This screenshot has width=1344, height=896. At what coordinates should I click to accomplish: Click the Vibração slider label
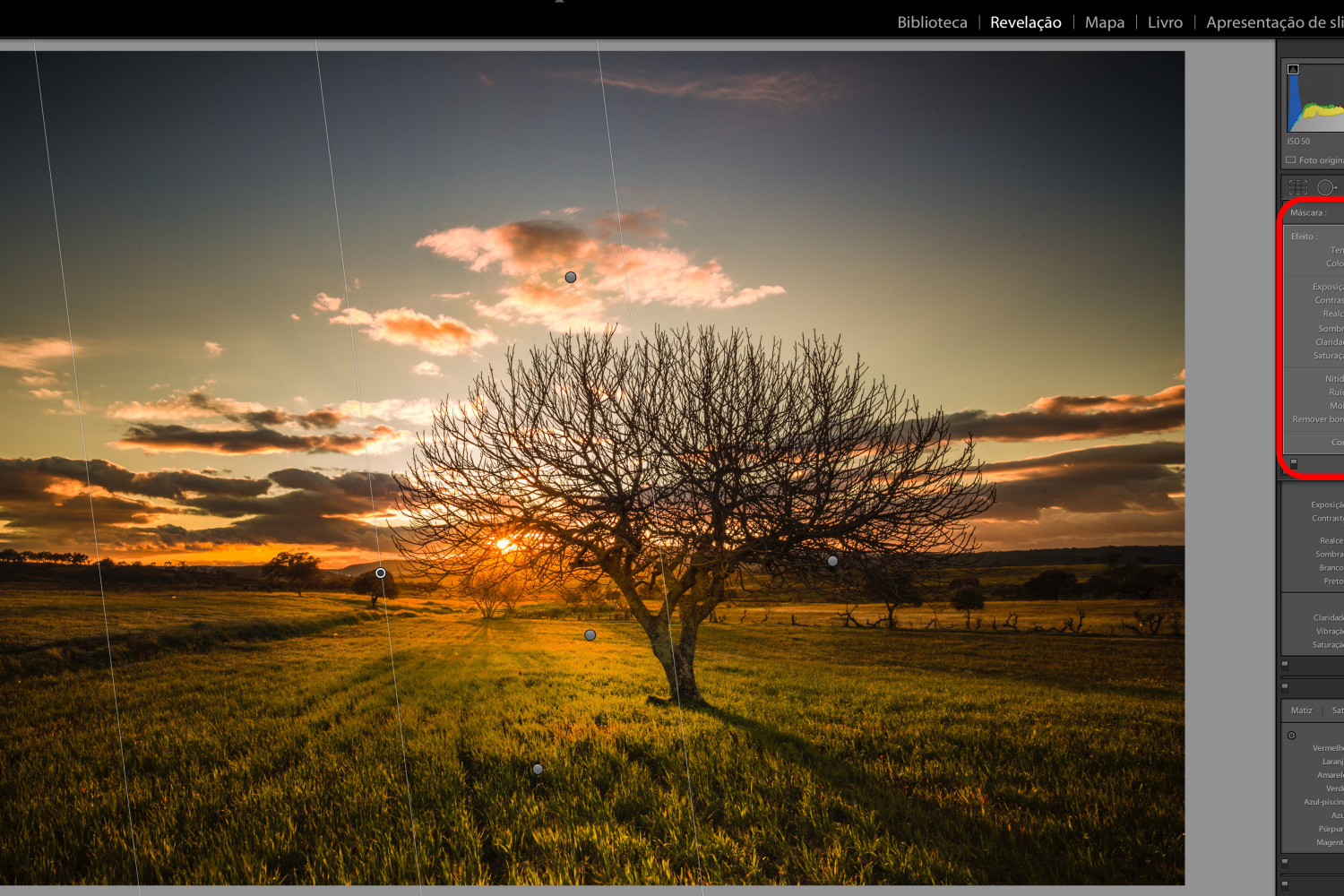coord(1330,632)
